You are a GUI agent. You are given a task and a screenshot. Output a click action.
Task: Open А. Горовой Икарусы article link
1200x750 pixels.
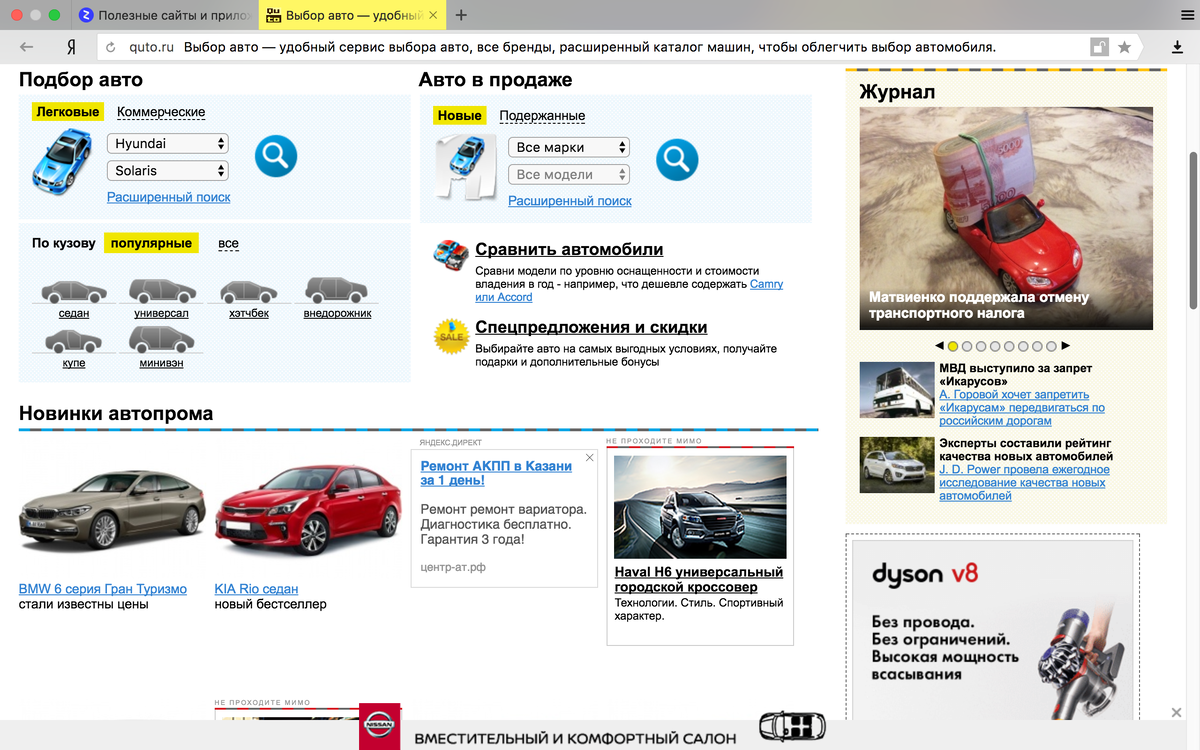pyautogui.click(x=1022, y=408)
